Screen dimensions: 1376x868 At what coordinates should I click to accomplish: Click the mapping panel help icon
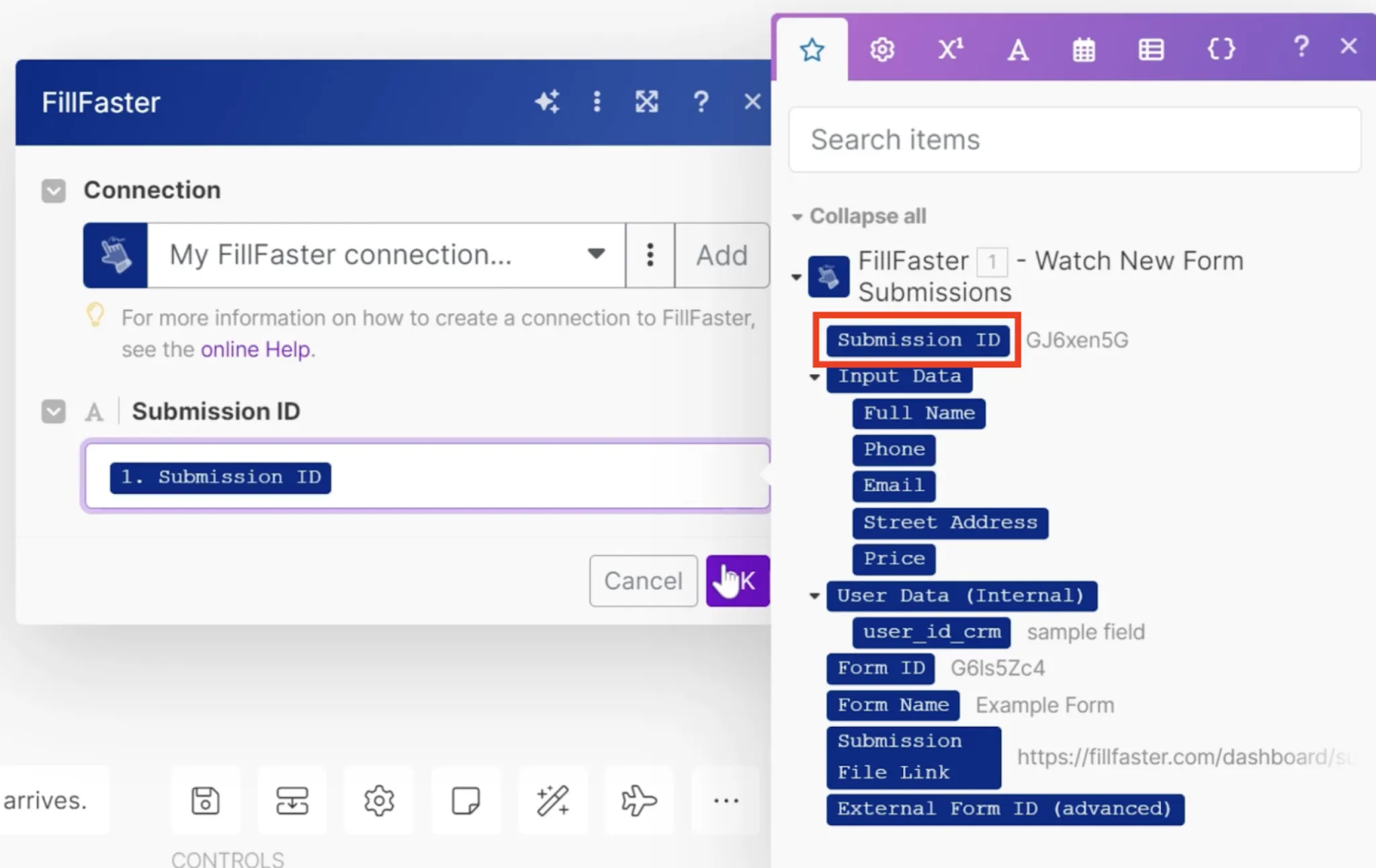pyautogui.click(x=1301, y=47)
